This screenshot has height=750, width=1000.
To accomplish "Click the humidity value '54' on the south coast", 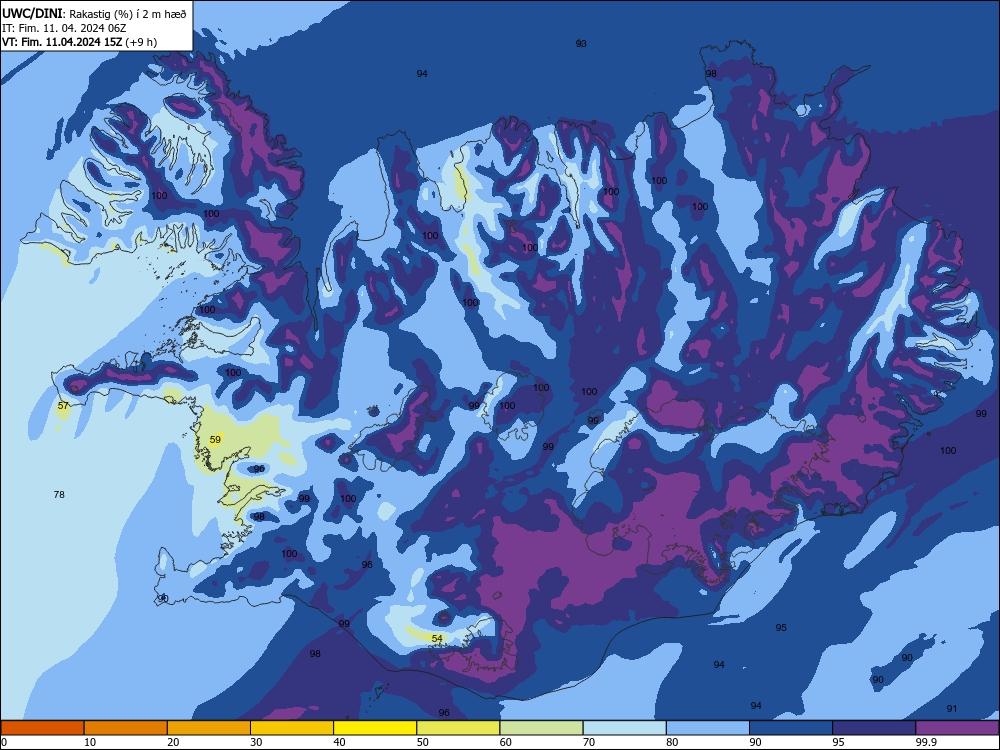I will click(x=437, y=638).
